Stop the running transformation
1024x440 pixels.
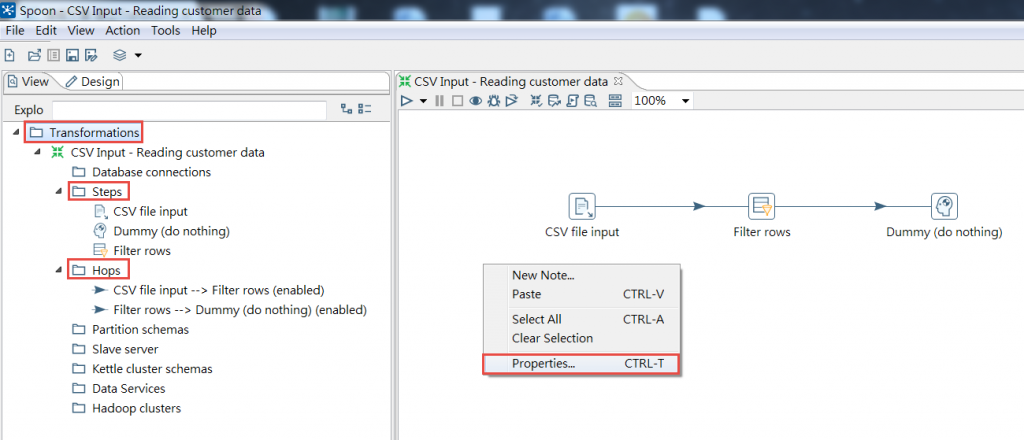pos(457,101)
